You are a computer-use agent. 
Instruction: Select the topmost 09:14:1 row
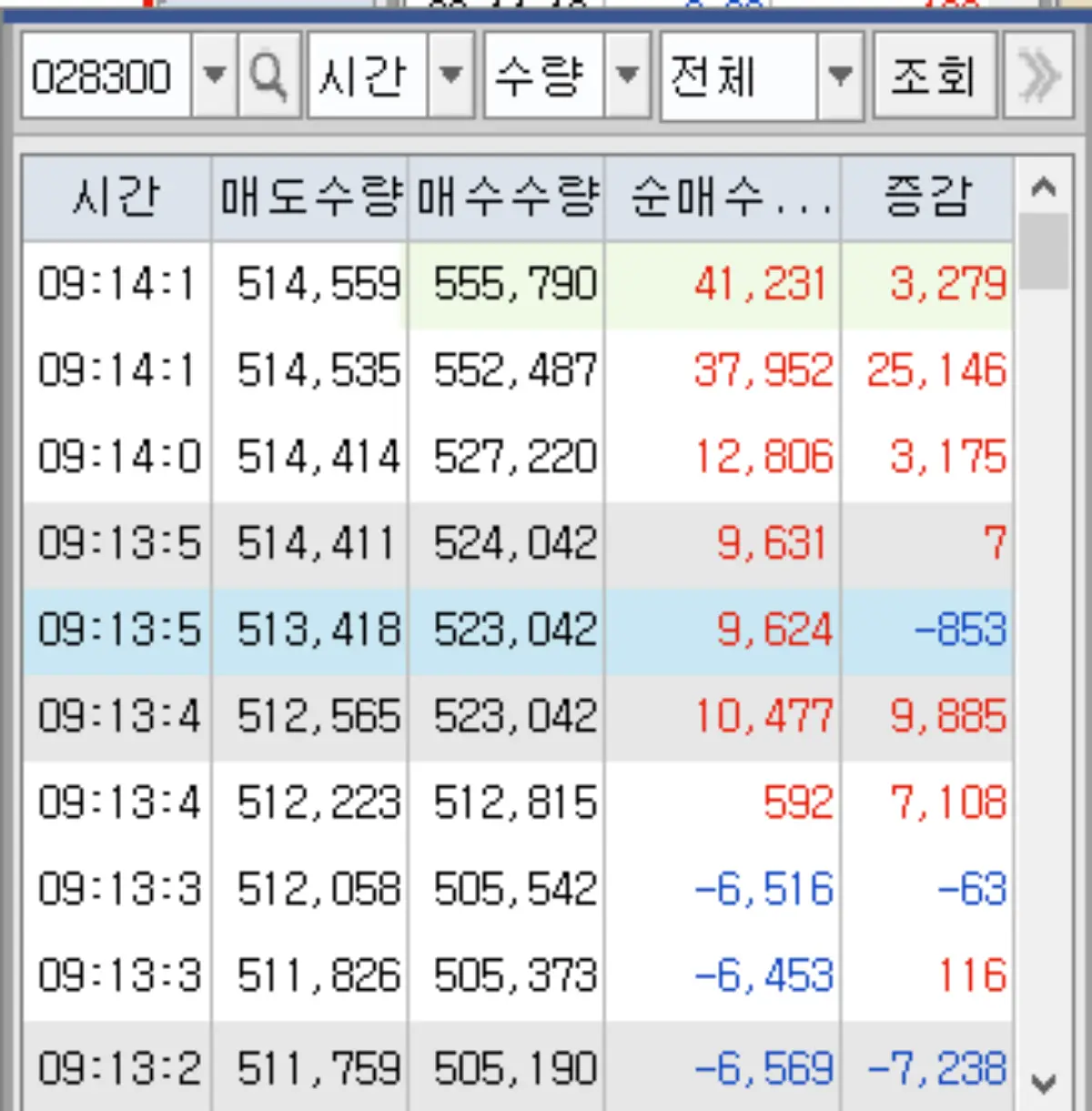455,284
